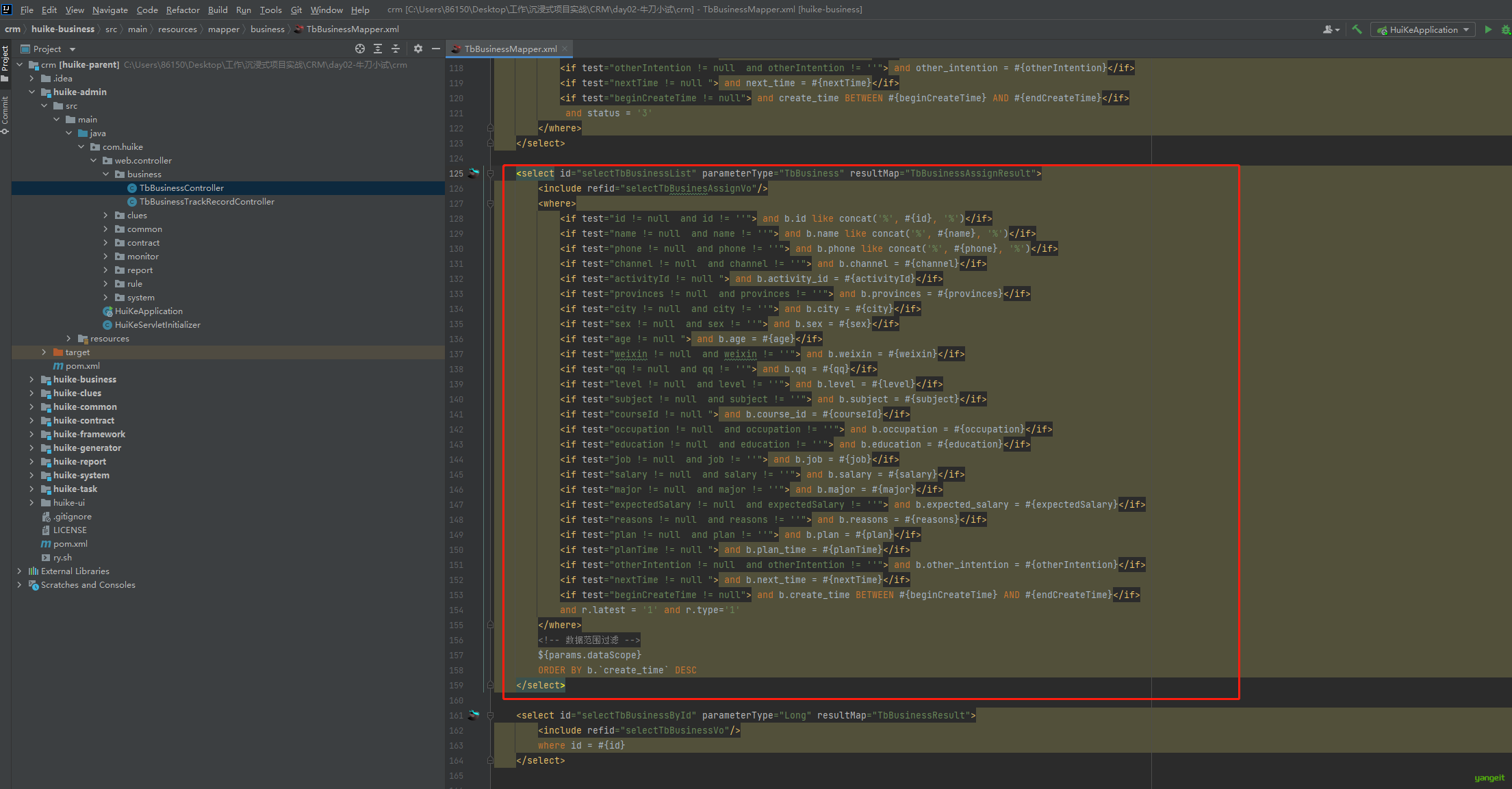This screenshot has height=789, width=1512.
Task: Start debugging with the bug icon
Action: tap(1506, 29)
